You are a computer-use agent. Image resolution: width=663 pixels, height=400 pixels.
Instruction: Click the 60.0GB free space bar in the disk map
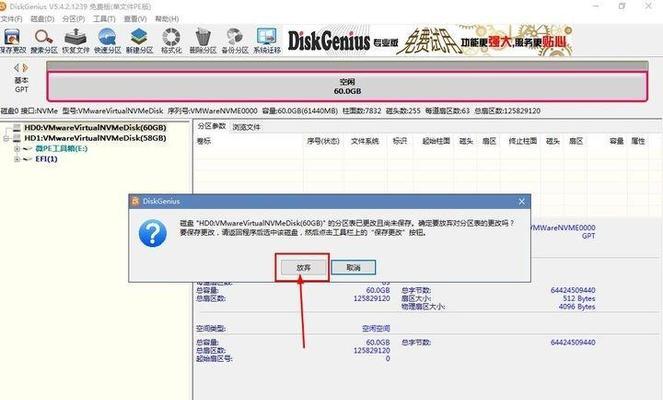click(347, 87)
